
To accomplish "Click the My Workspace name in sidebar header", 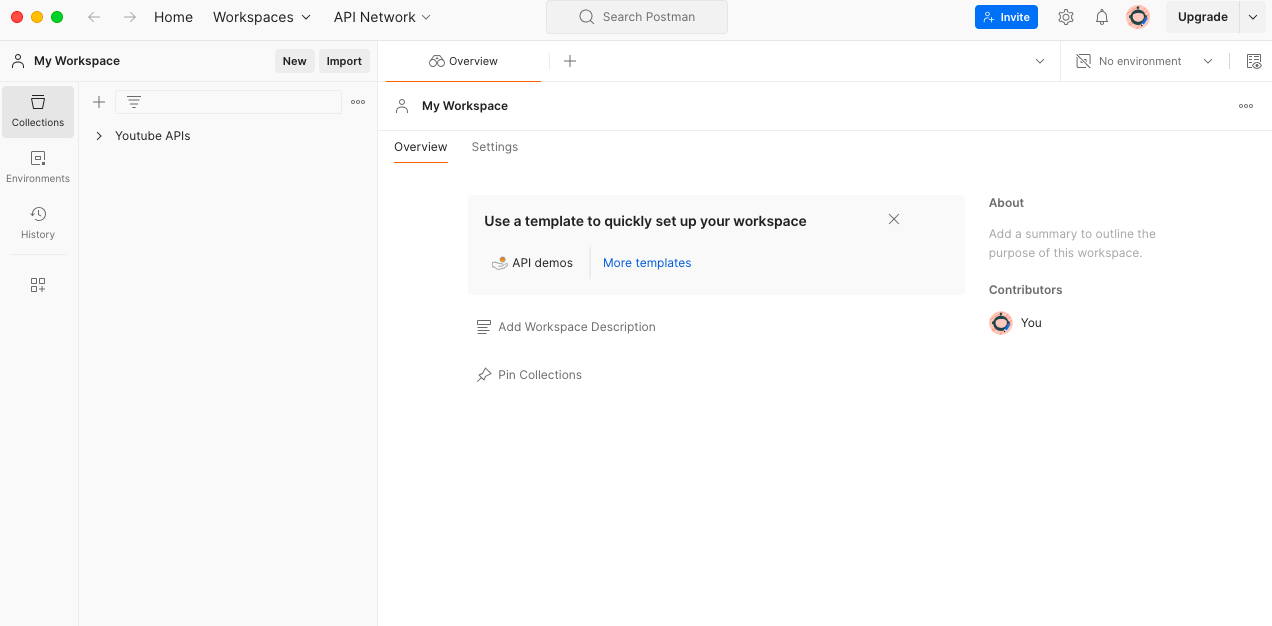I will click(77, 61).
